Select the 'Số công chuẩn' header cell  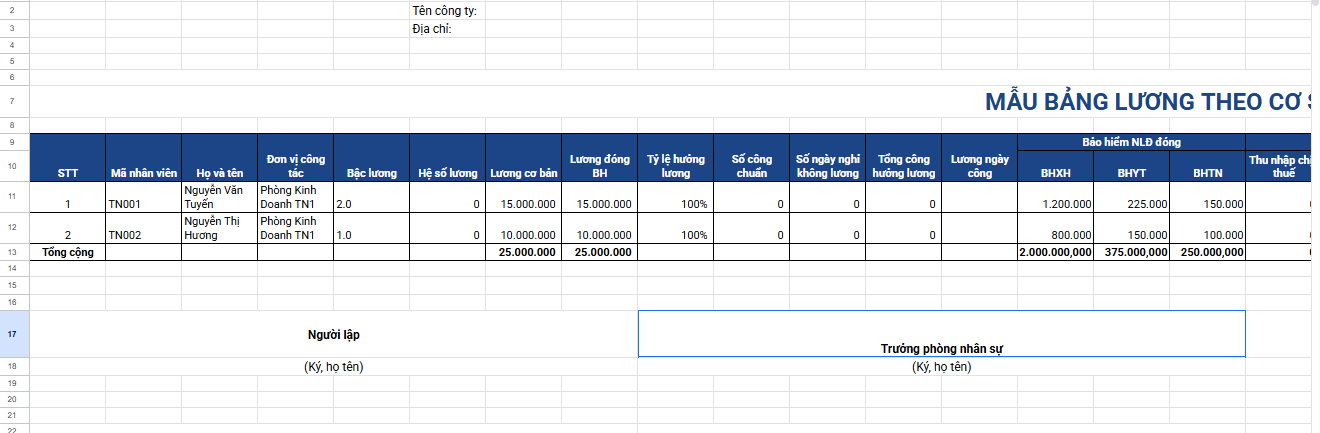click(752, 157)
